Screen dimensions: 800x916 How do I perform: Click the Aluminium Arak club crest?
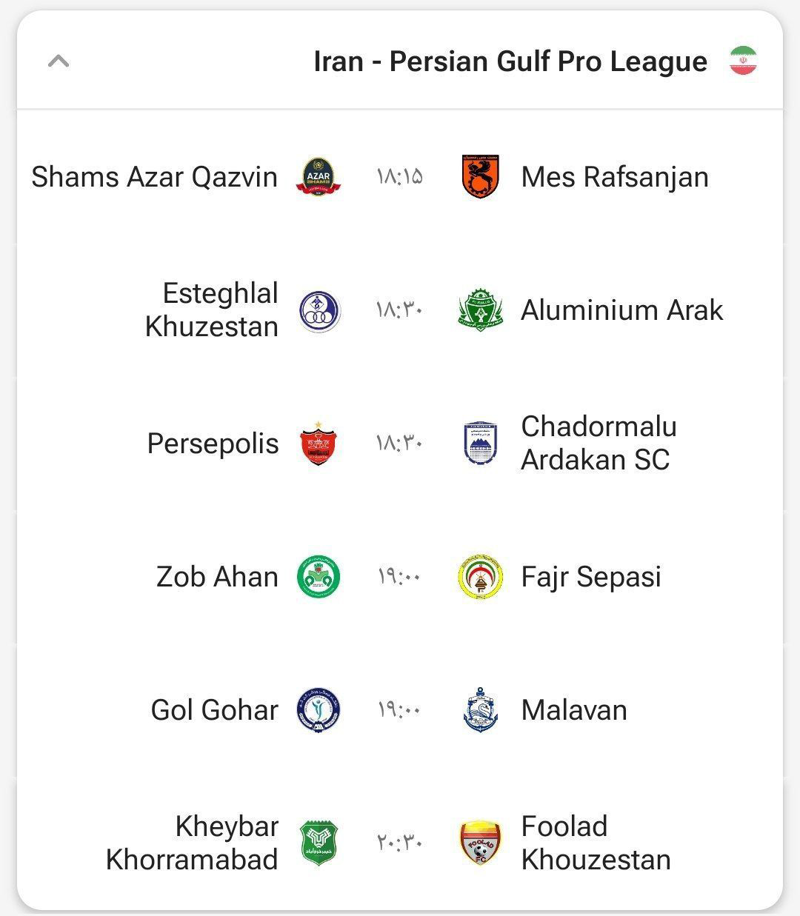481,310
